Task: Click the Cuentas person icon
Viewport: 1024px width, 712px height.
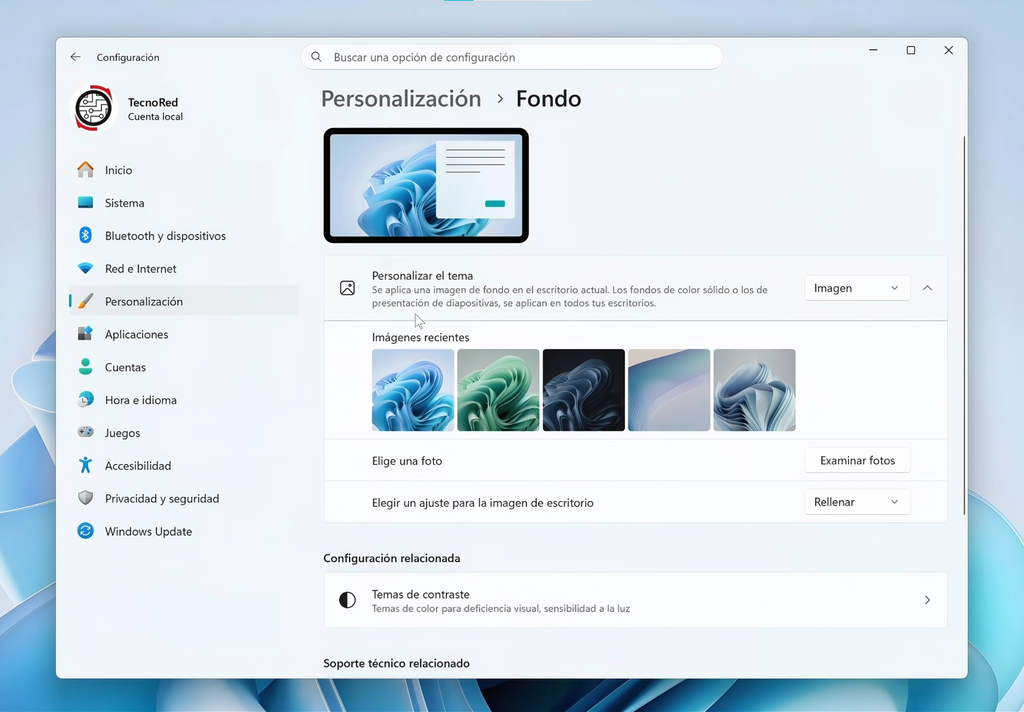Action: point(86,366)
